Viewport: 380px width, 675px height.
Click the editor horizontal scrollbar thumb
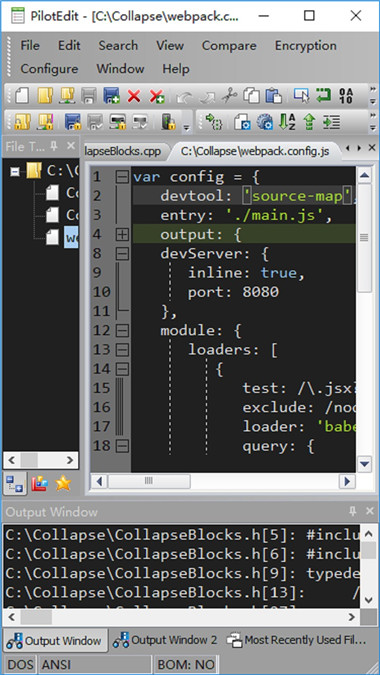point(148,481)
